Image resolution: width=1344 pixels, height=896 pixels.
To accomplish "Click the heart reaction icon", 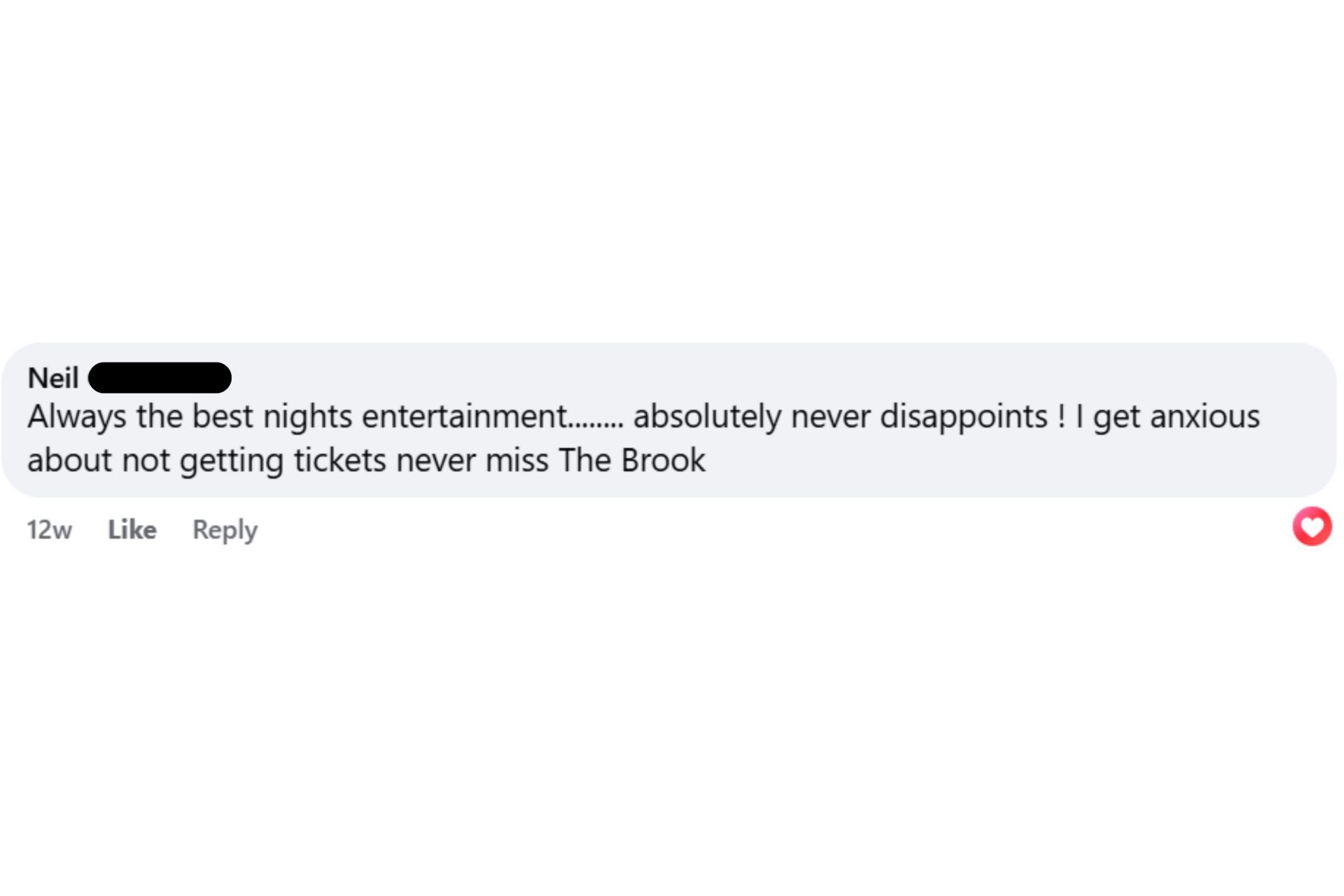I will coord(1312,526).
